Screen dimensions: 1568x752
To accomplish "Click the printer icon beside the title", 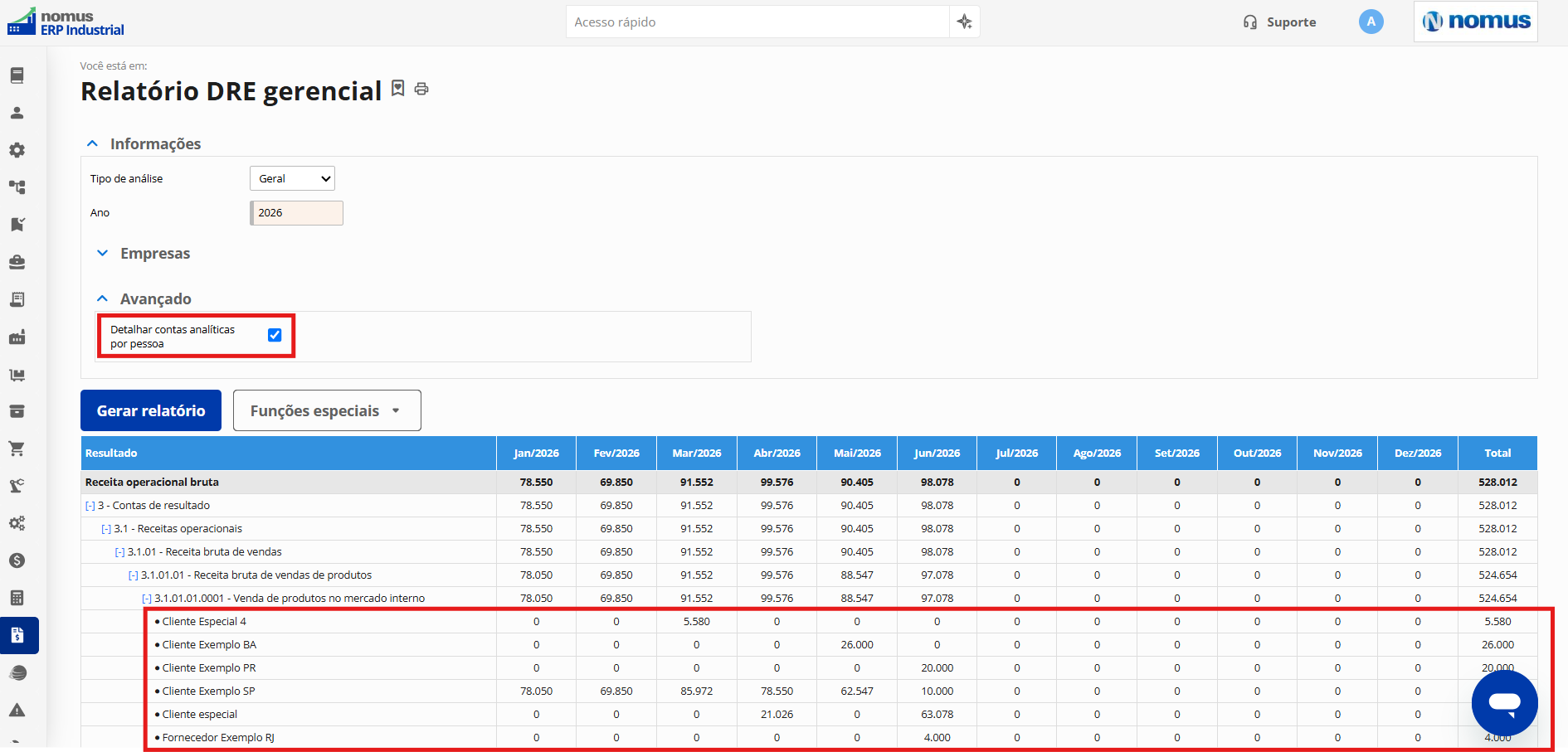I will tap(421, 89).
